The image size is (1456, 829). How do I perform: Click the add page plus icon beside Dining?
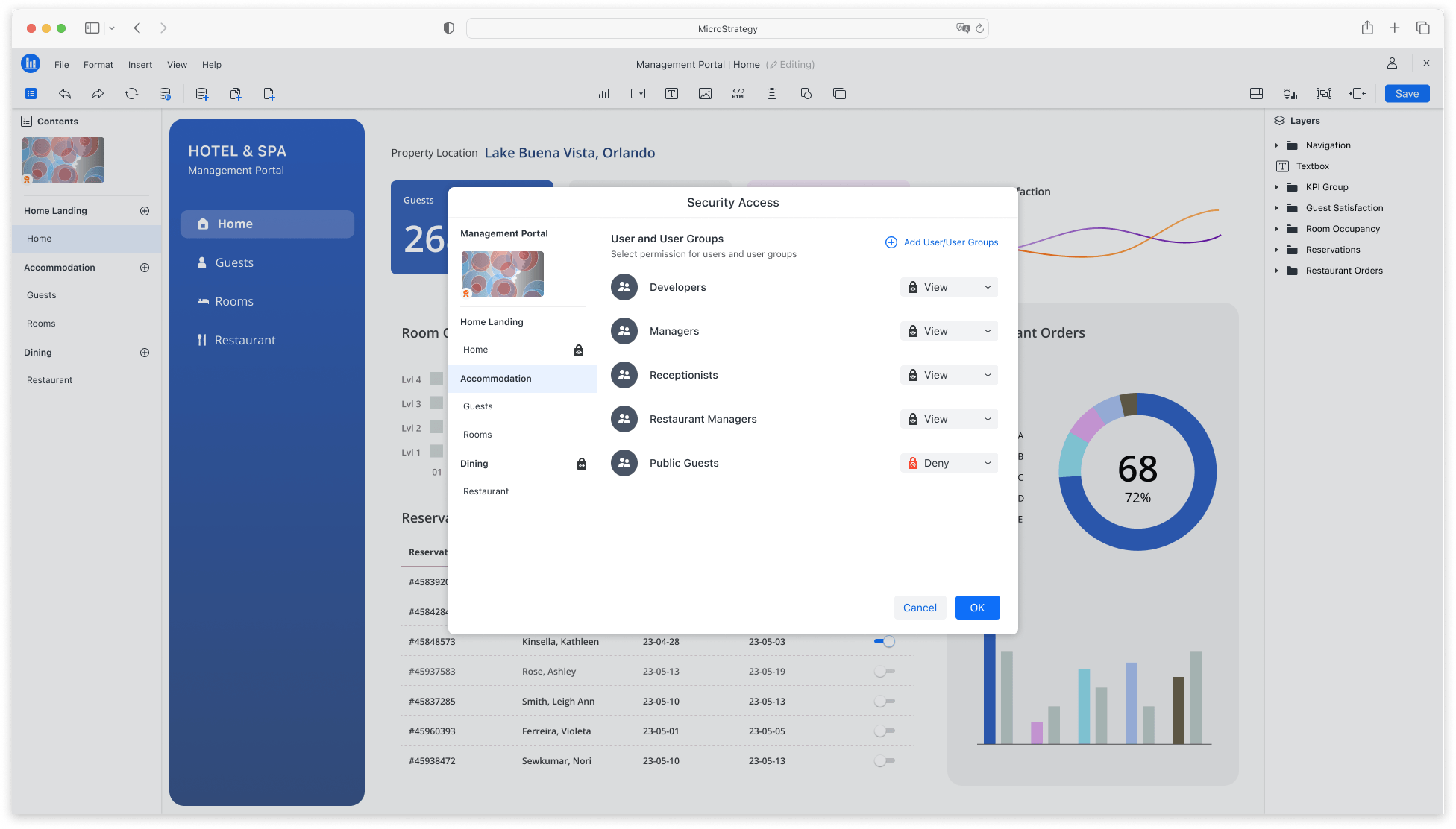[145, 353]
